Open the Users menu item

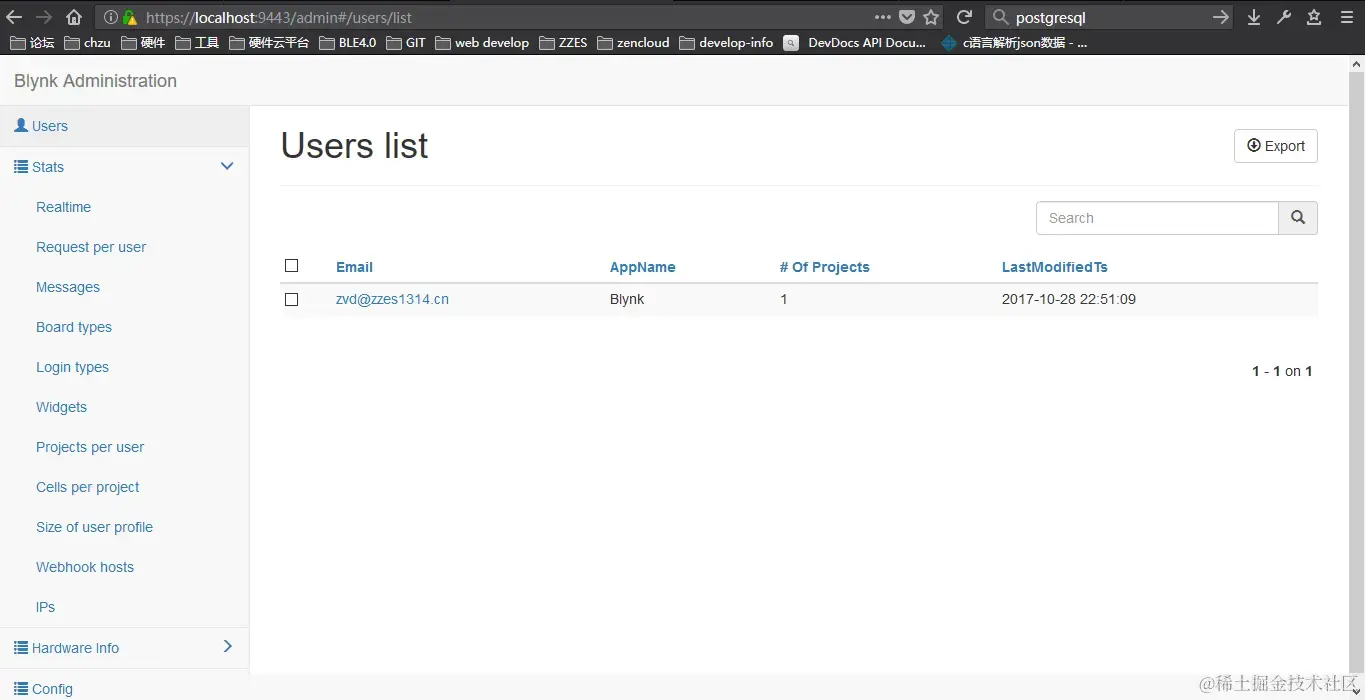click(x=124, y=126)
